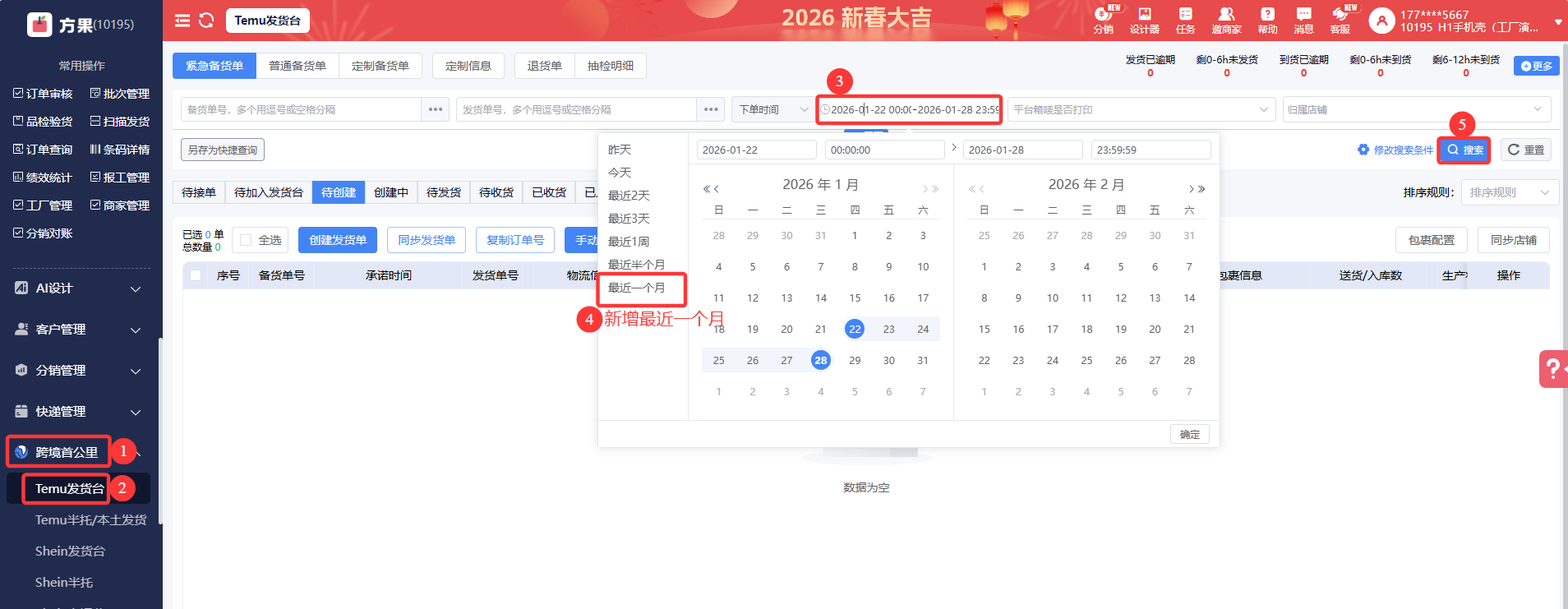Open the 设计器 designer icon
Image resolution: width=1568 pixels, height=609 pixels.
point(1144,21)
